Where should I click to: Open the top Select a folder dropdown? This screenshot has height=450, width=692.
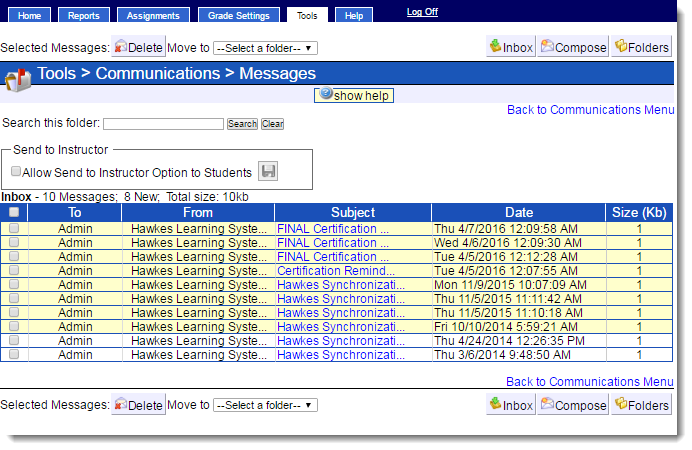[x=265, y=48]
